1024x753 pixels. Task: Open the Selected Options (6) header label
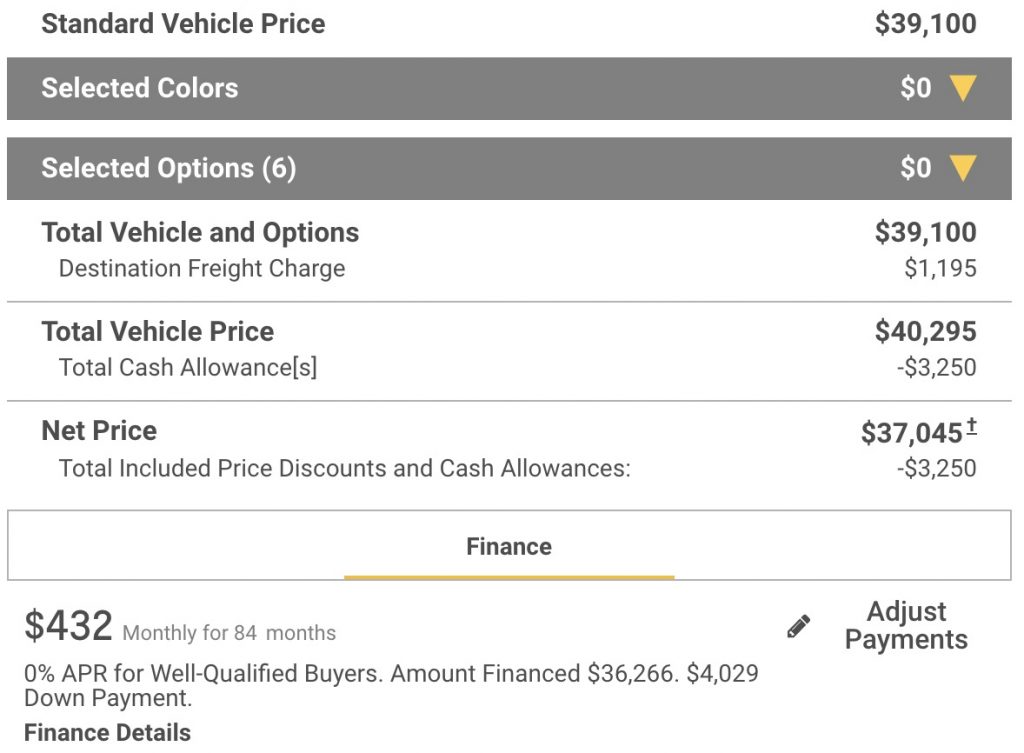point(168,168)
